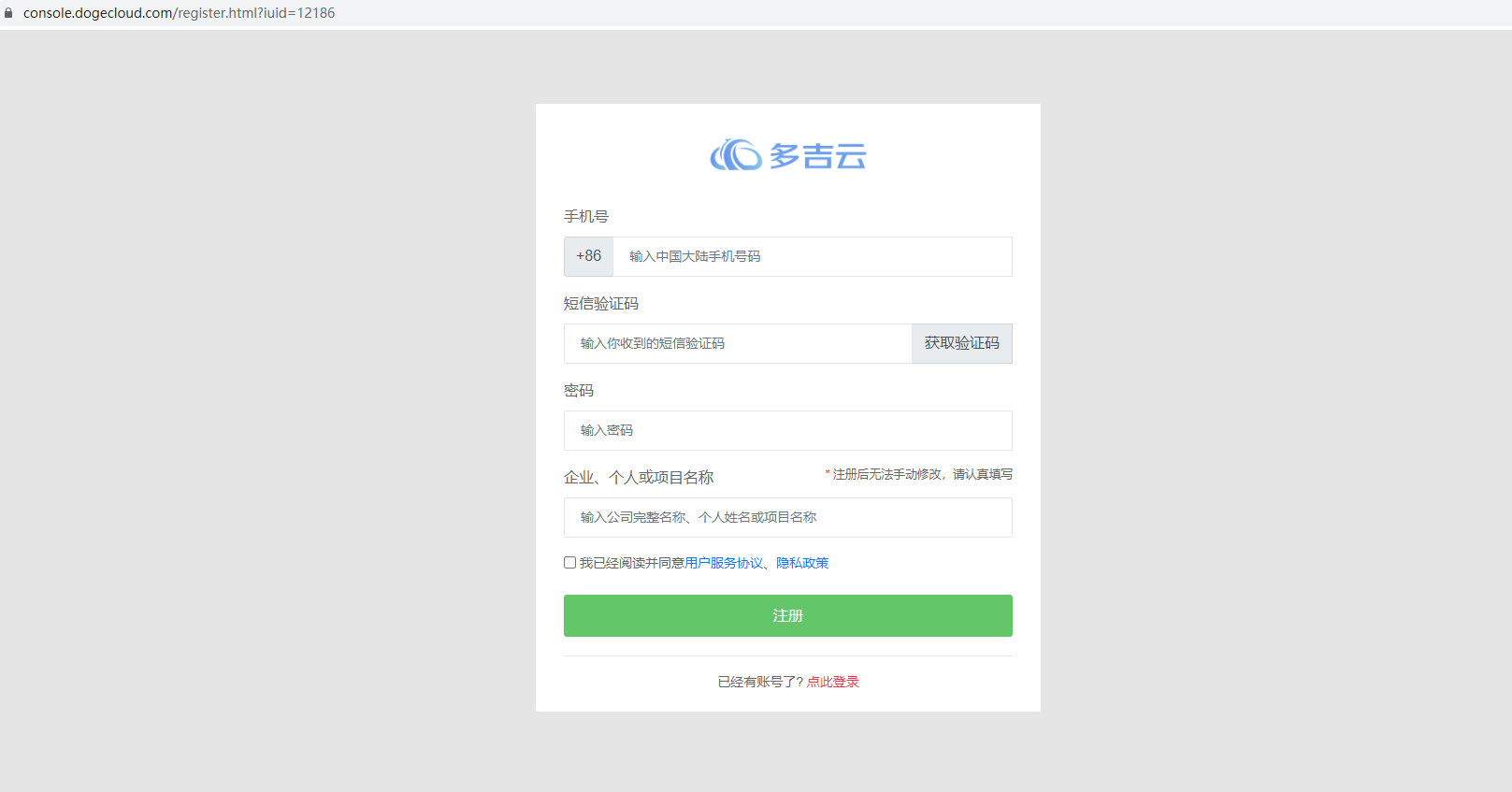
Task: Click the SMS verification code field
Action: 737,343
